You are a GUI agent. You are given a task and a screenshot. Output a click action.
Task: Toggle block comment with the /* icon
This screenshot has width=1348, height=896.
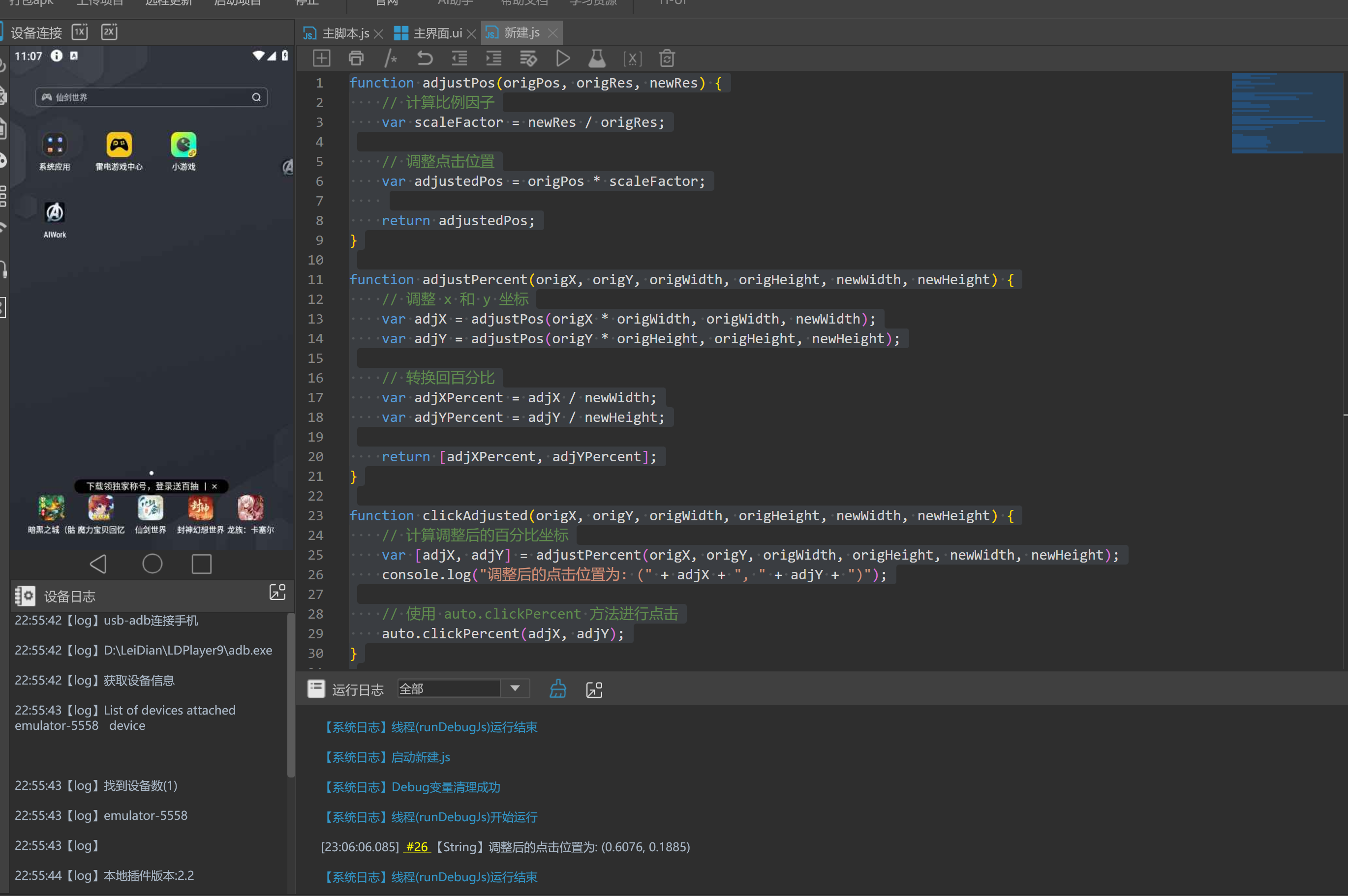pyautogui.click(x=391, y=59)
